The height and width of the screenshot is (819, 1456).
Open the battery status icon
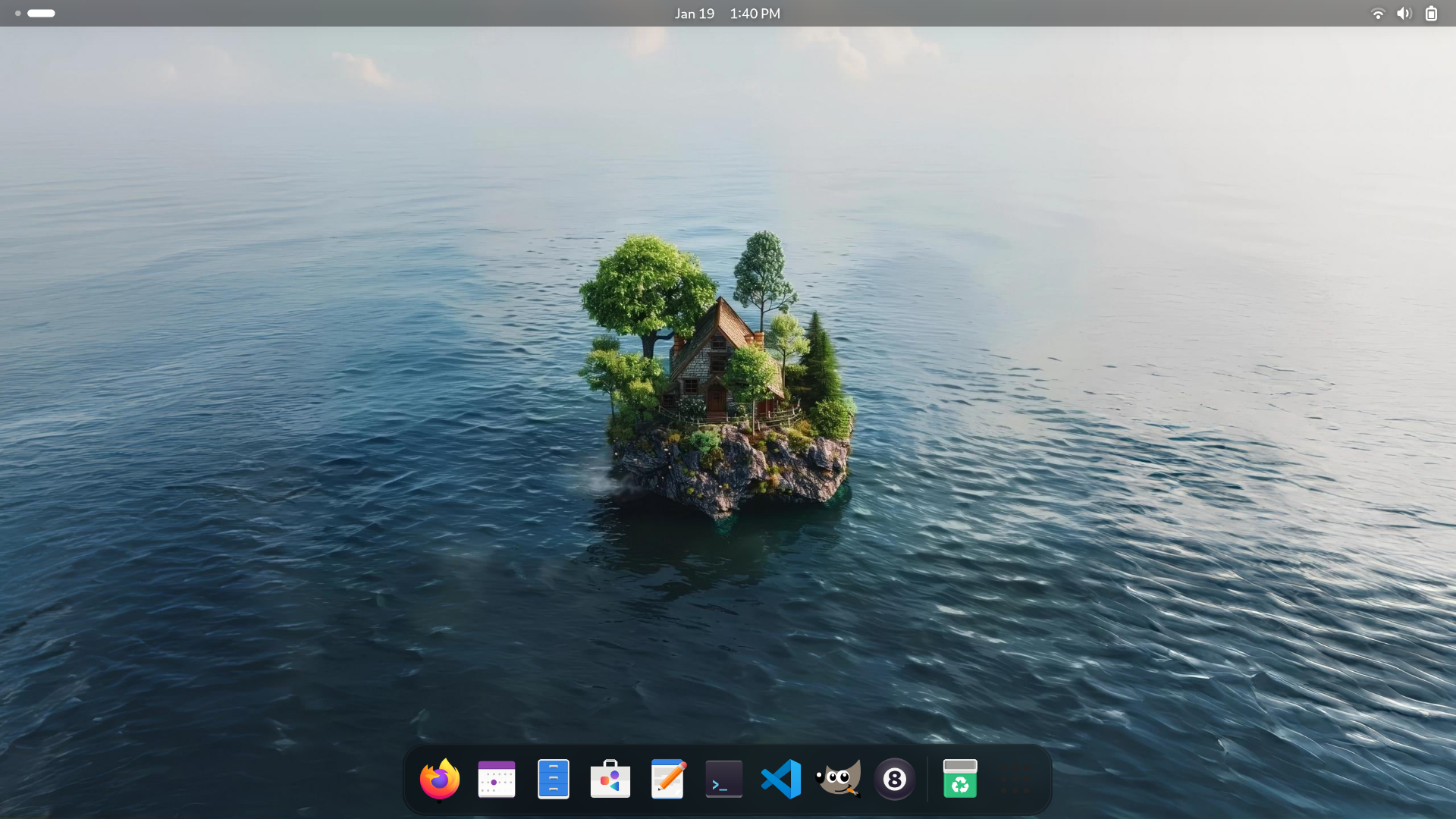pyautogui.click(x=1431, y=14)
